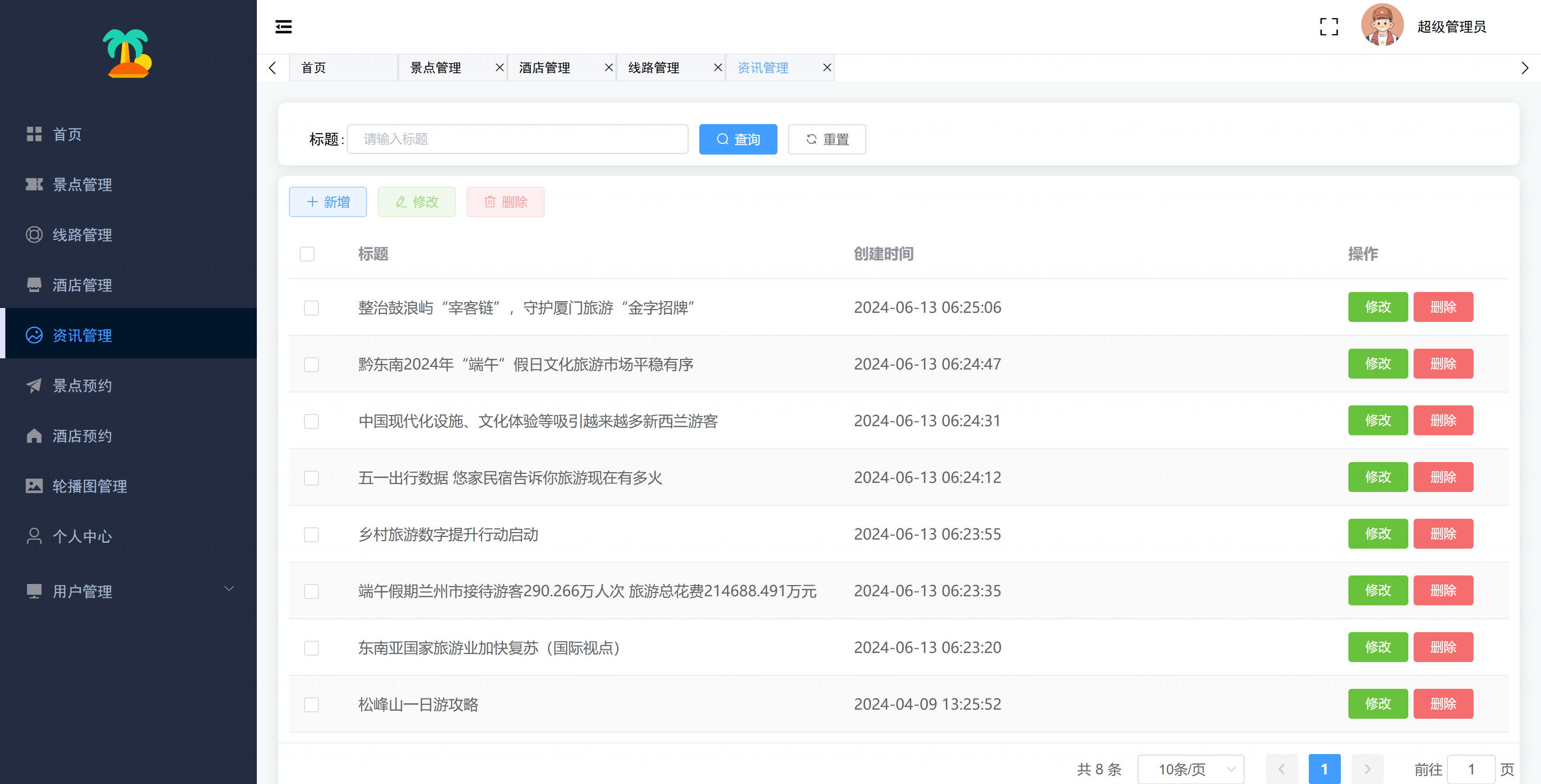
Task: Collapse sidebar with hamburger menu icon
Action: (x=283, y=27)
